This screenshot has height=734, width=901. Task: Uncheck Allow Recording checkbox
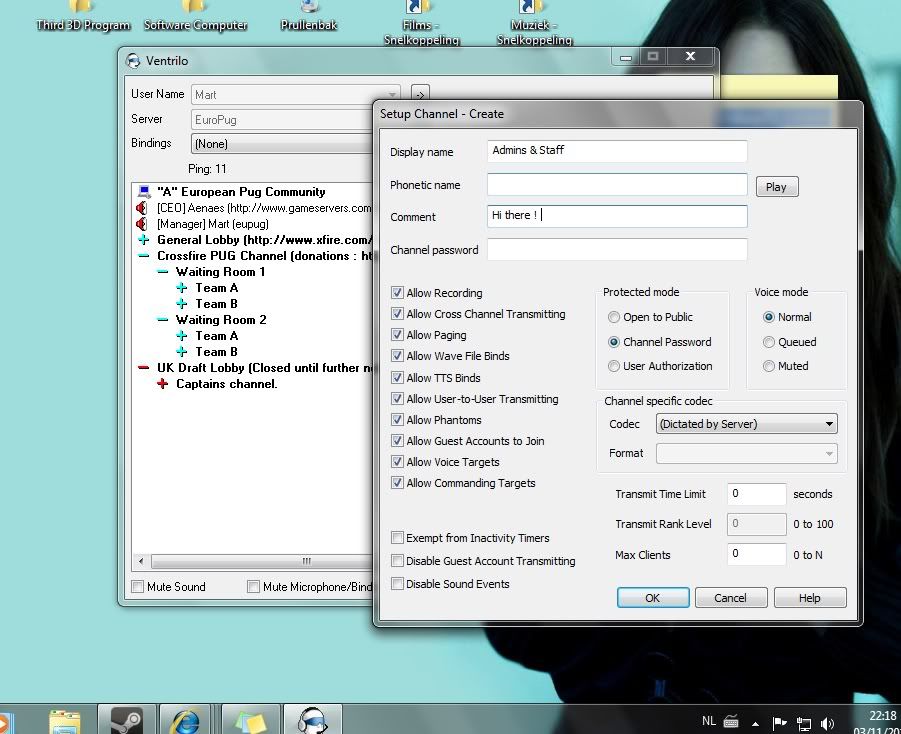coord(398,293)
